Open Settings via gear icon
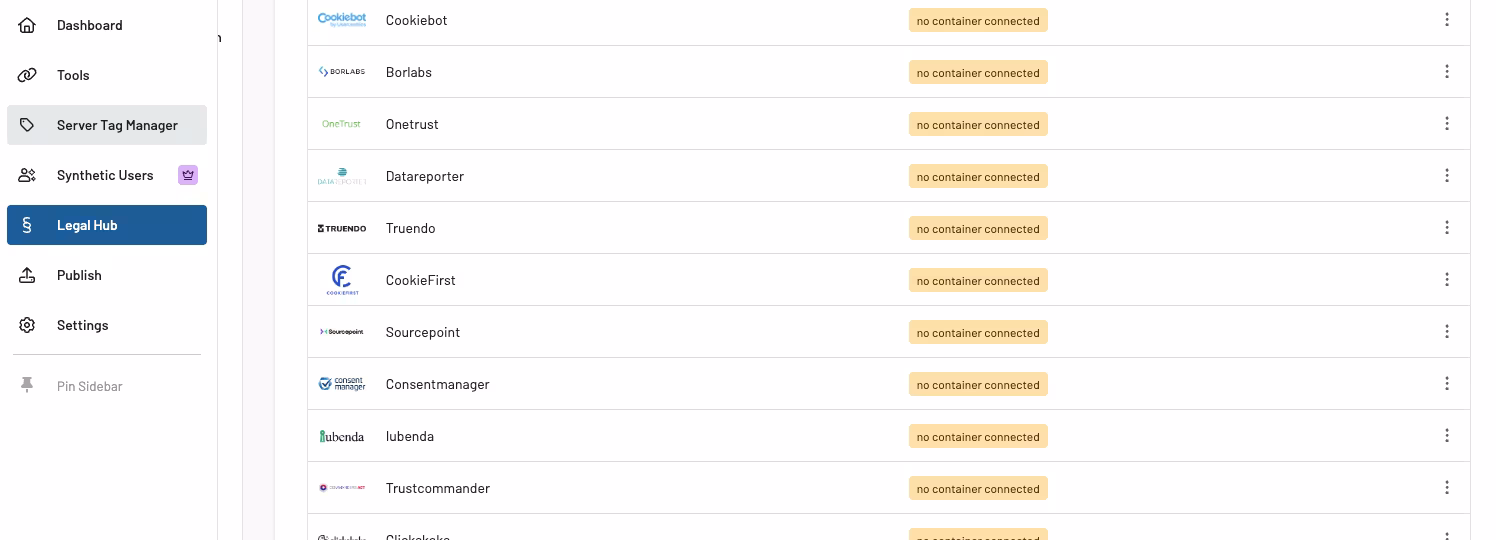The image size is (1496, 540). pyautogui.click(x=27, y=325)
